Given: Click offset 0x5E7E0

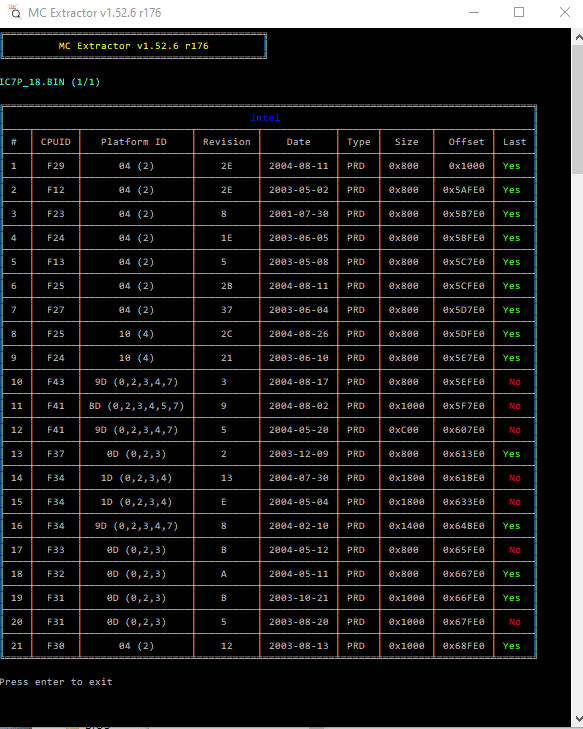Looking at the screenshot, I should (x=464, y=358).
